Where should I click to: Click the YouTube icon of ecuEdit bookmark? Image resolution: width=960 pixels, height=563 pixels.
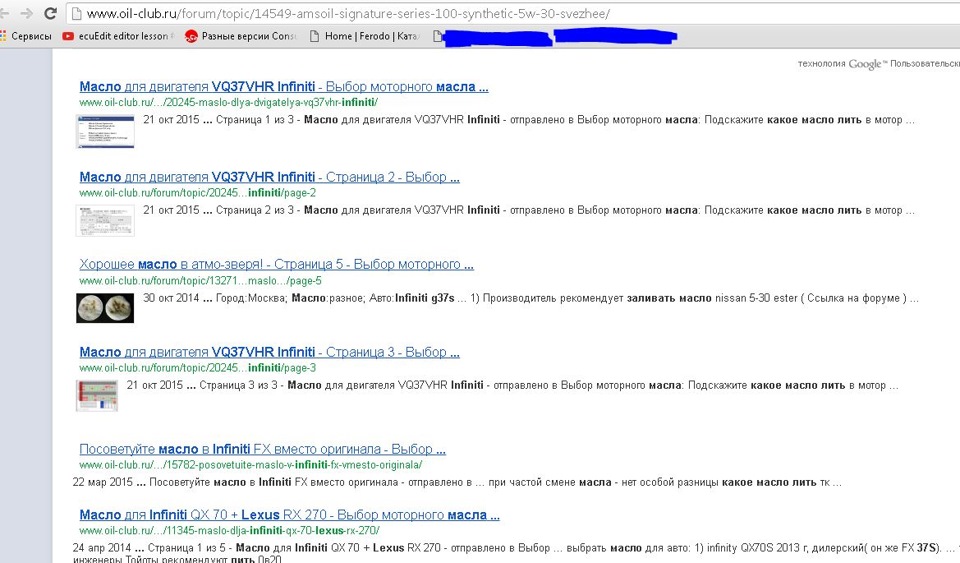tap(68, 36)
